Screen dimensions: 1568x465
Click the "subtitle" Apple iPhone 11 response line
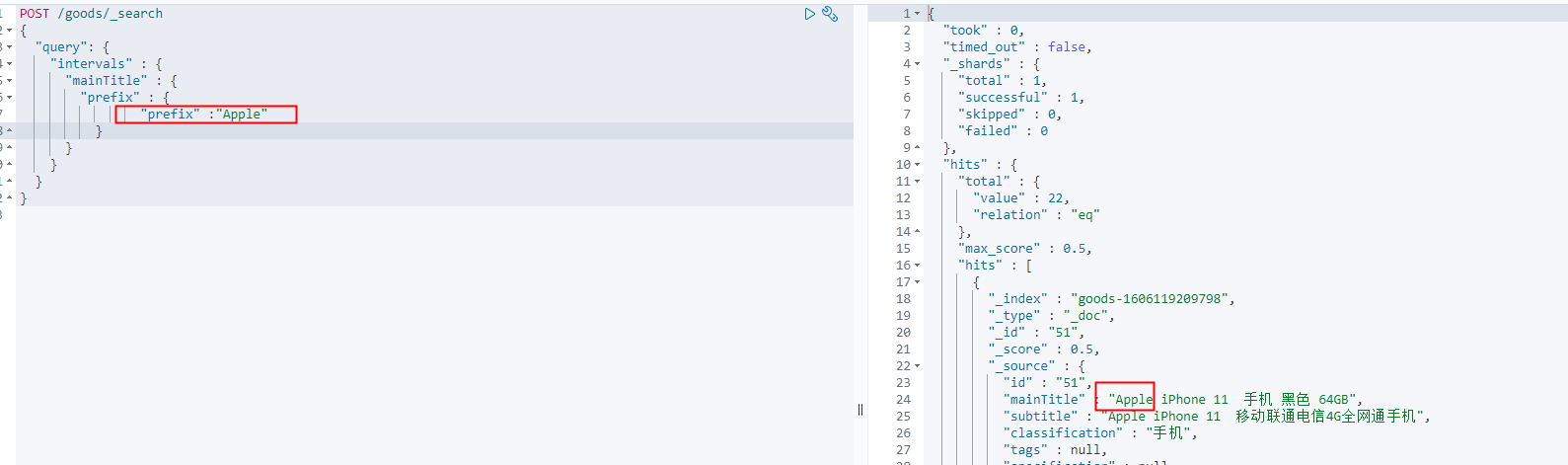coord(1217,417)
